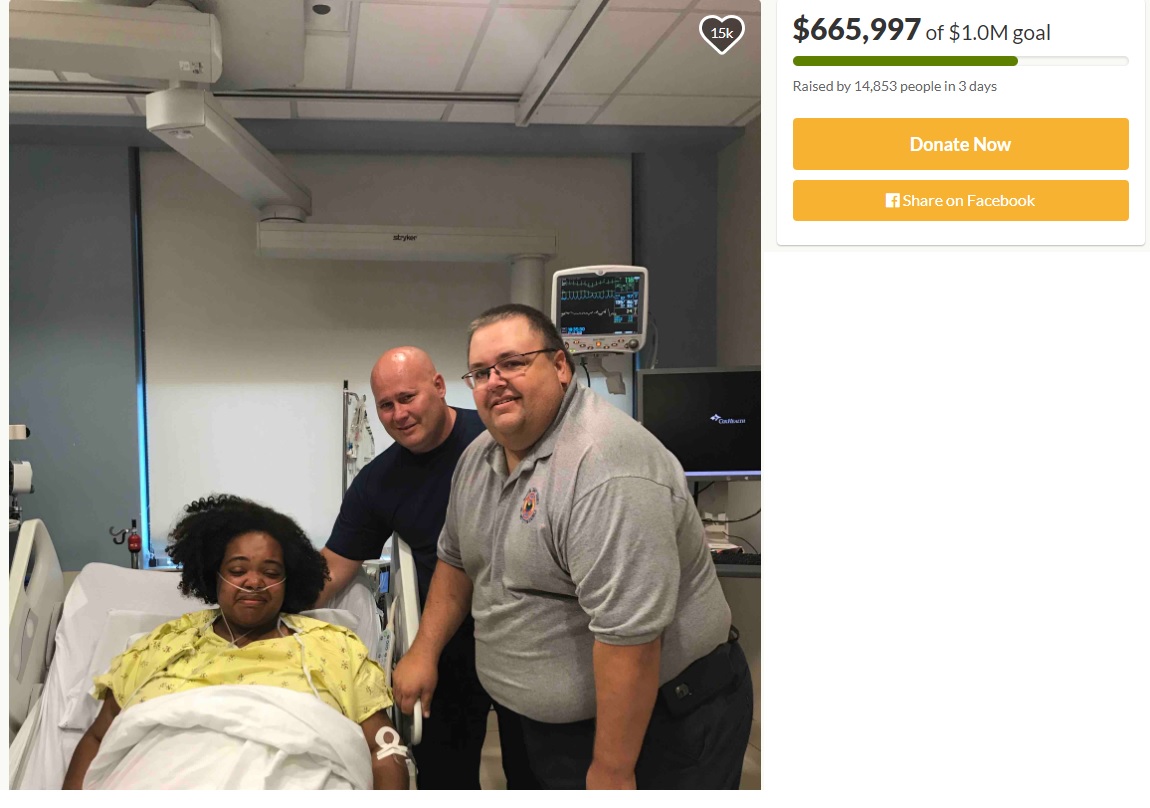The height and width of the screenshot is (808, 1150).
Task: Open the campaign photo in full view
Action: coord(384,394)
